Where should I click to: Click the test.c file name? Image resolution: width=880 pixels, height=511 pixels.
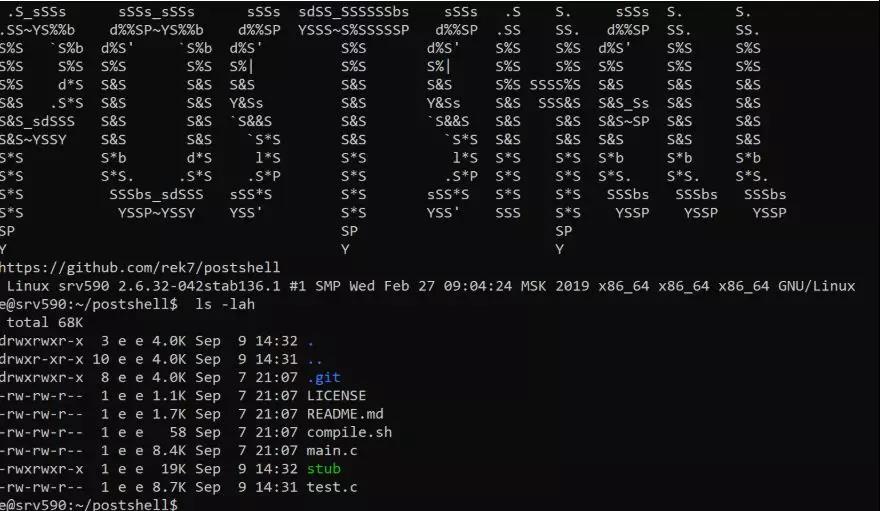pos(332,487)
